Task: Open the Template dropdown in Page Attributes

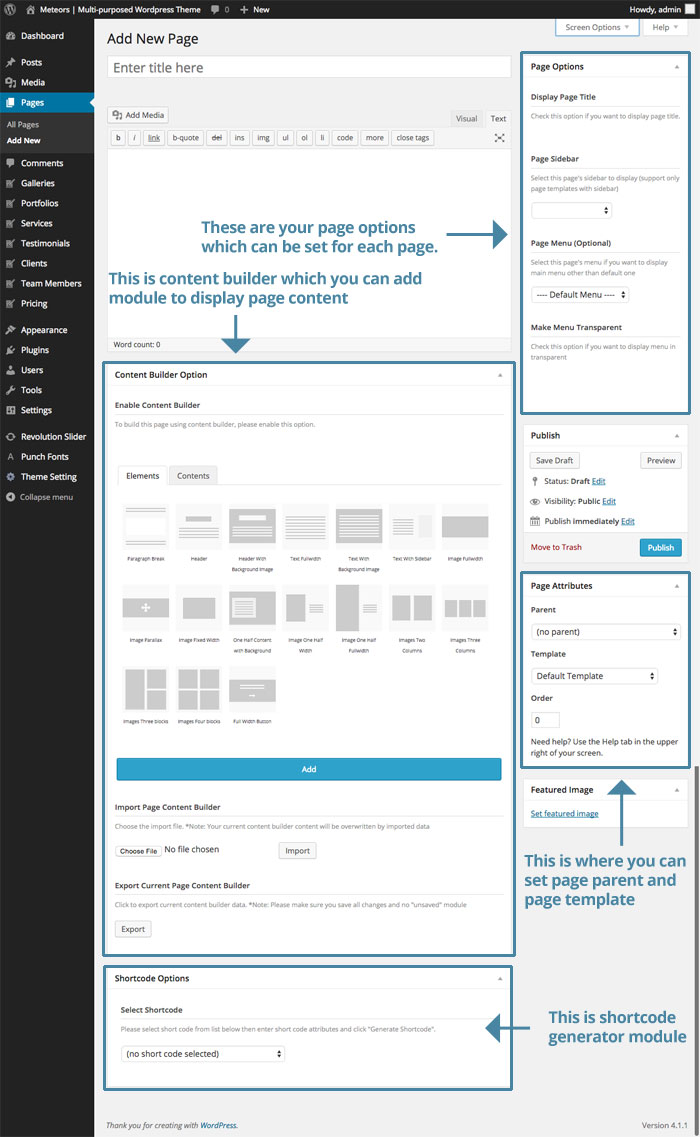Action: (594, 676)
